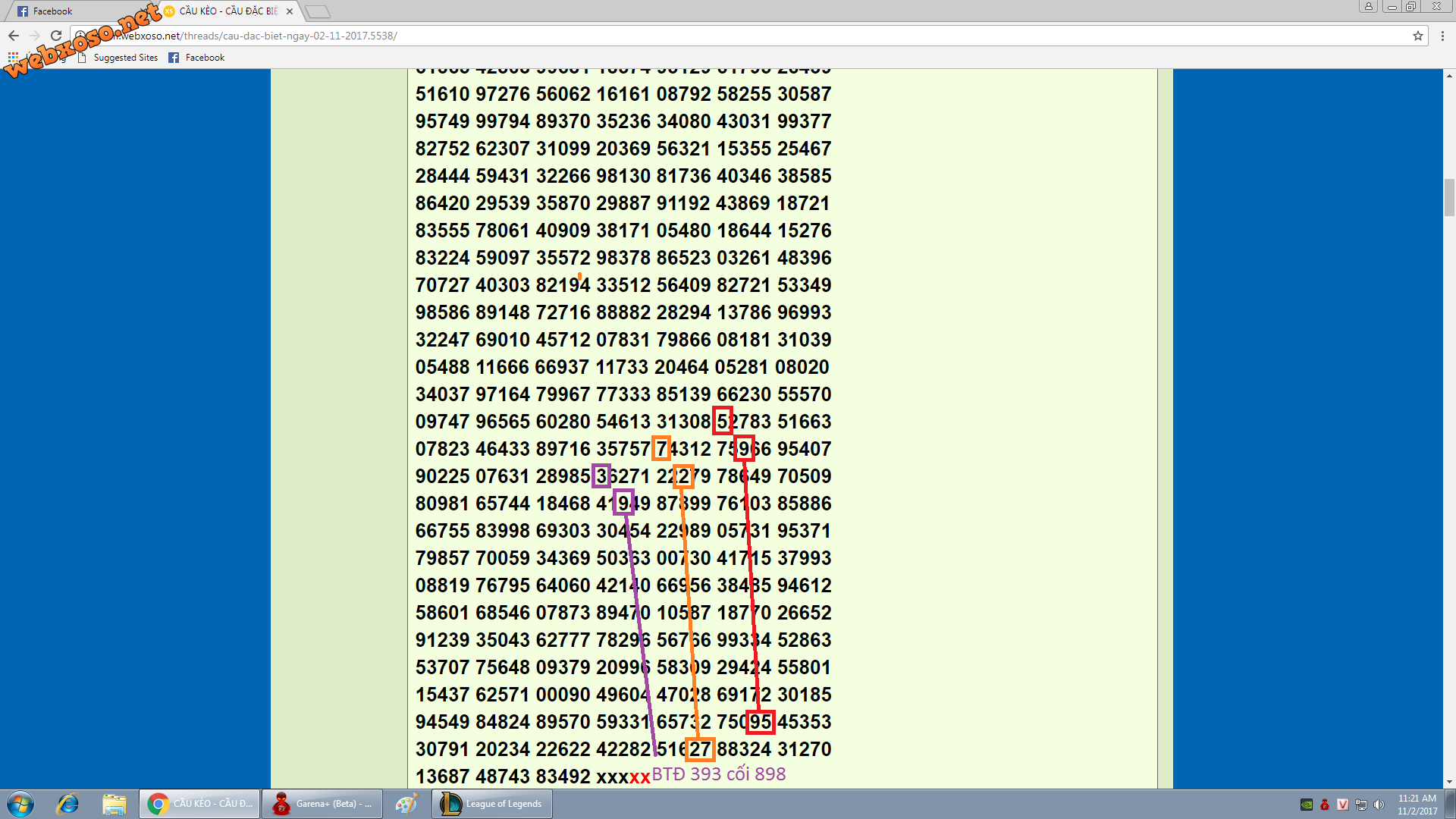Click the Chrome browser icon in taskbar
Image resolution: width=1456 pixels, height=819 pixels.
coord(156,803)
